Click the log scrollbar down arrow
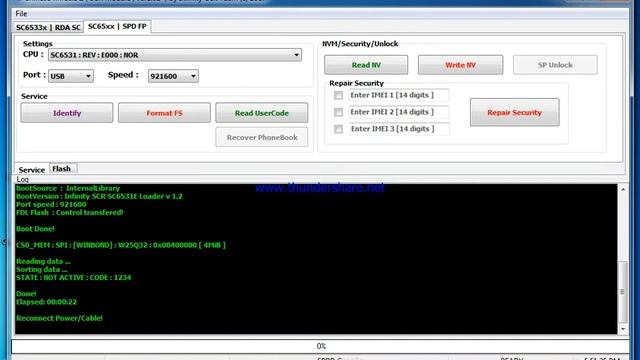The image size is (640, 360). 623,329
